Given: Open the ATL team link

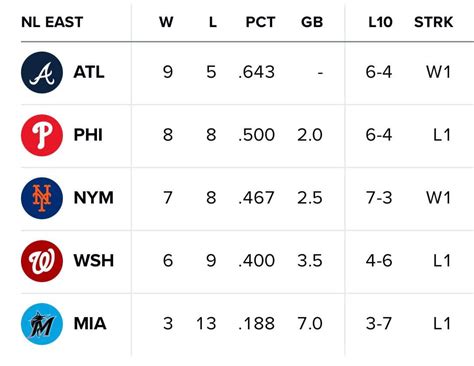Looking at the screenshot, I should (89, 72).
